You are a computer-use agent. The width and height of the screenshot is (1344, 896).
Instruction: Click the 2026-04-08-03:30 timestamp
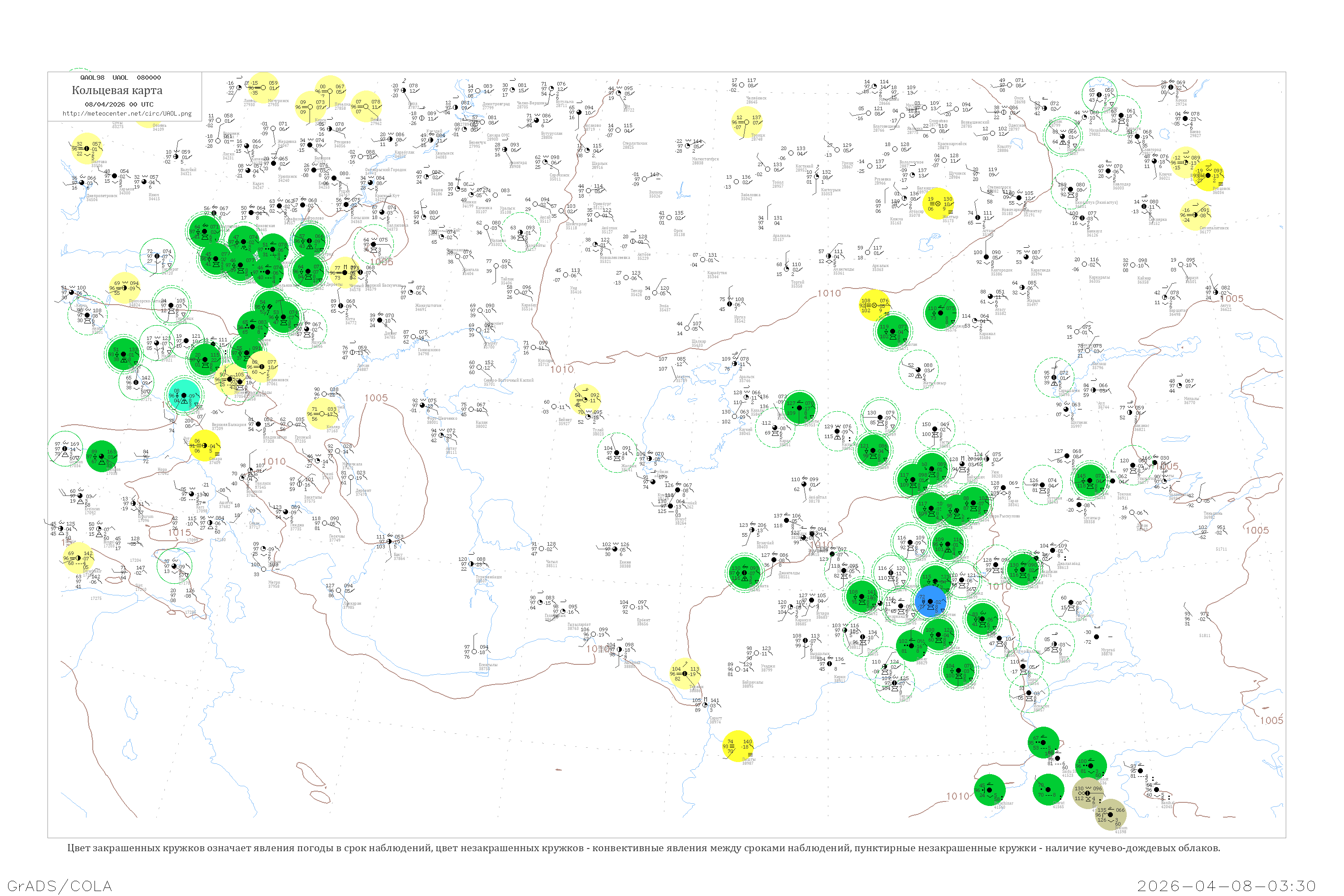pyautogui.click(x=1226, y=886)
